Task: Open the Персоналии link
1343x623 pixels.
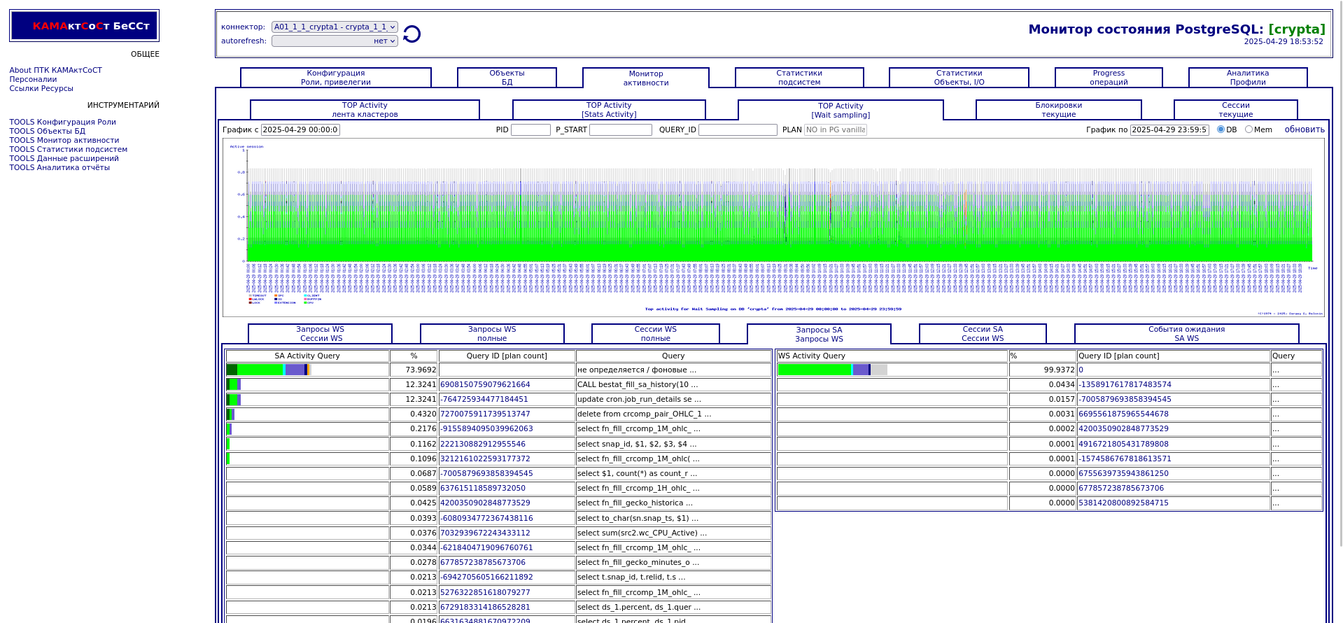Action: (x=34, y=79)
